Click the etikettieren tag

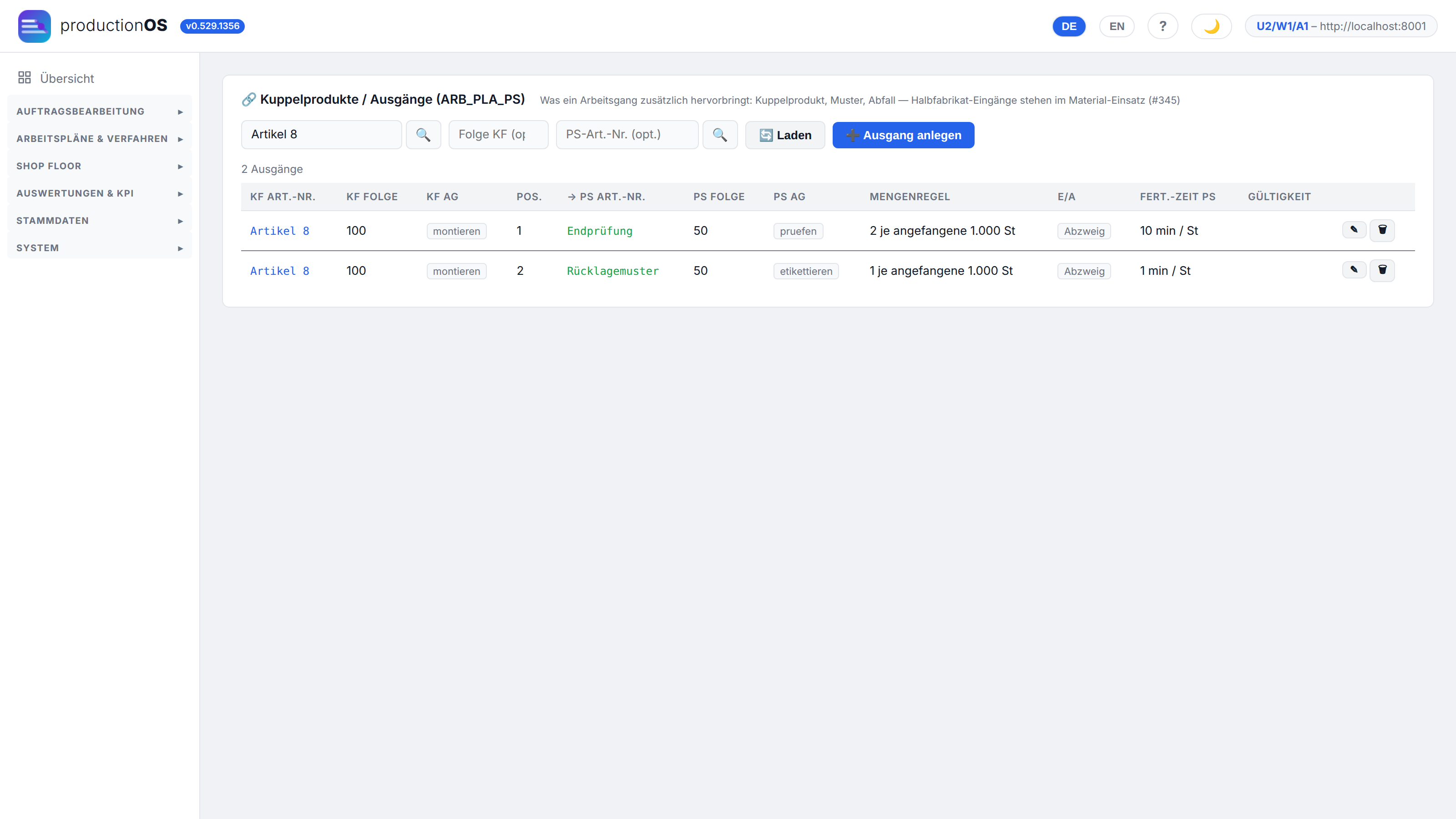click(x=806, y=271)
